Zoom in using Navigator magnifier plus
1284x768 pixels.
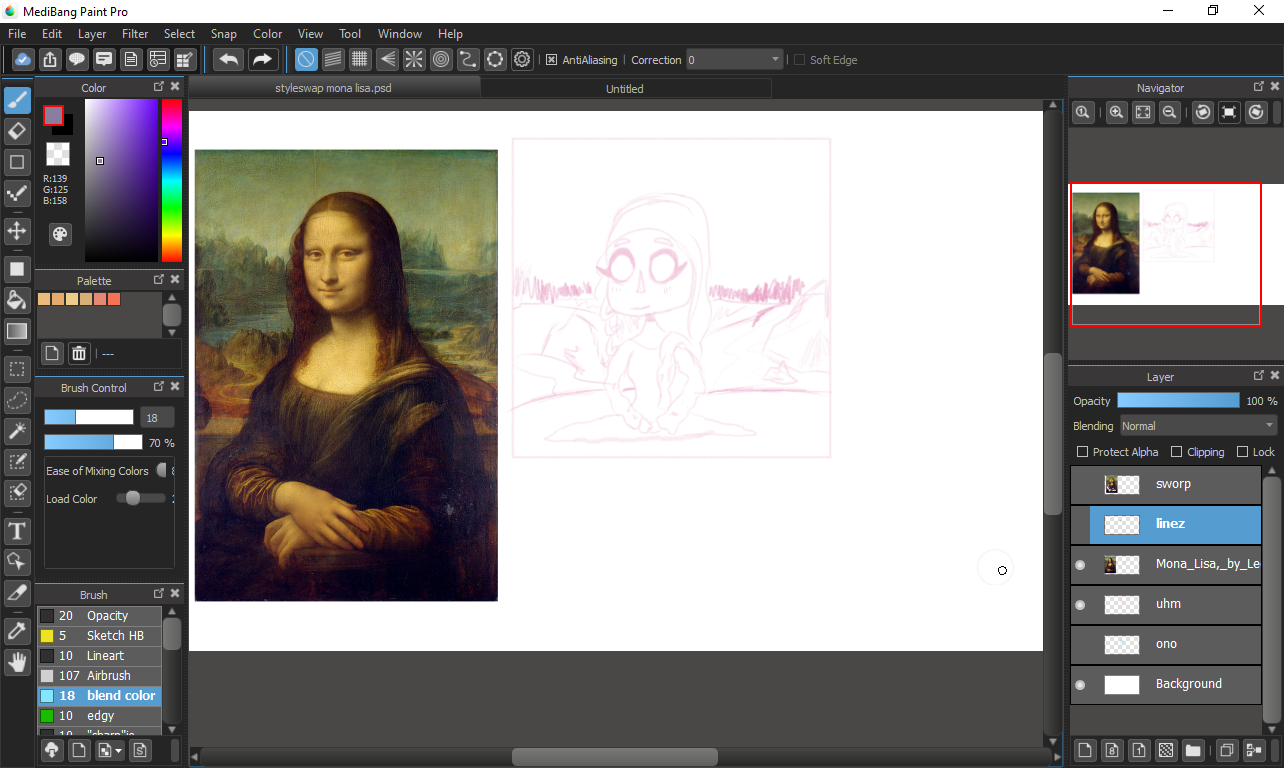1117,113
